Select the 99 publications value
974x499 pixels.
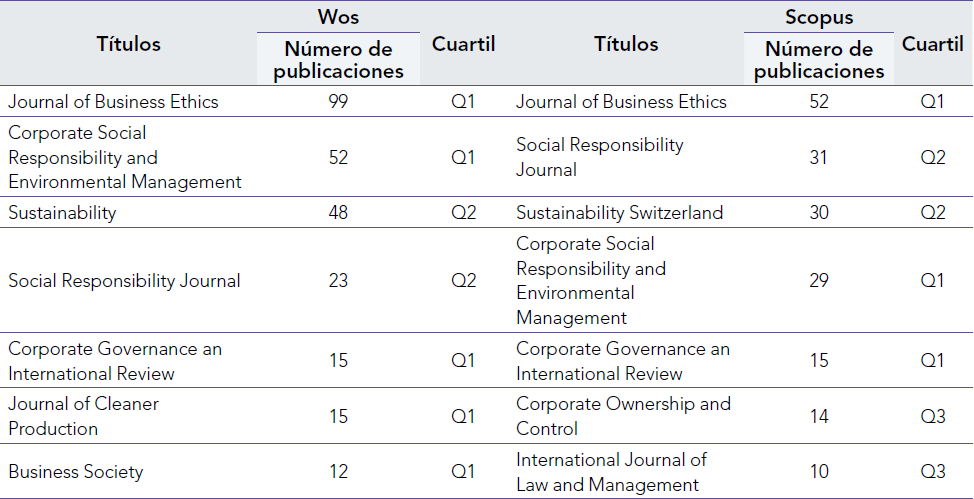tap(338, 101)
